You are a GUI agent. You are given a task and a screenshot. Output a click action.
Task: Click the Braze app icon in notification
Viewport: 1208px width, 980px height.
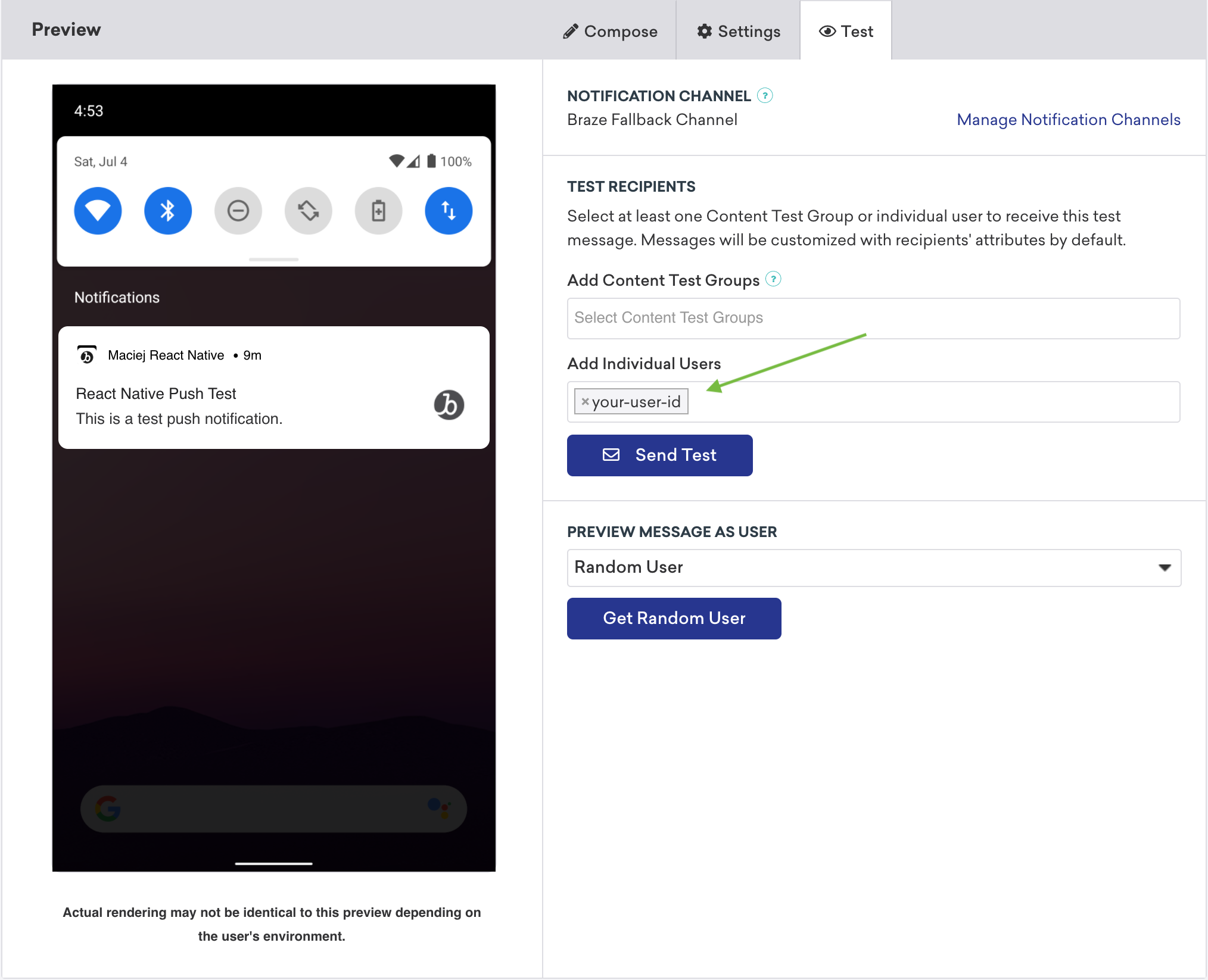pos(448,405)
